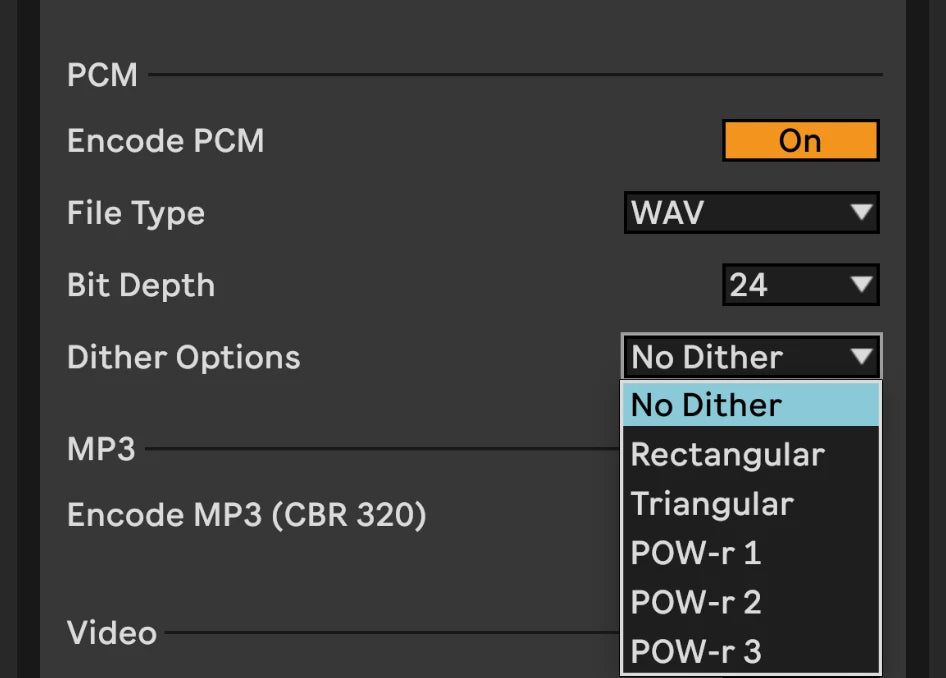Click the PCM section header
946x678 pixels.
tap(100, 74)
